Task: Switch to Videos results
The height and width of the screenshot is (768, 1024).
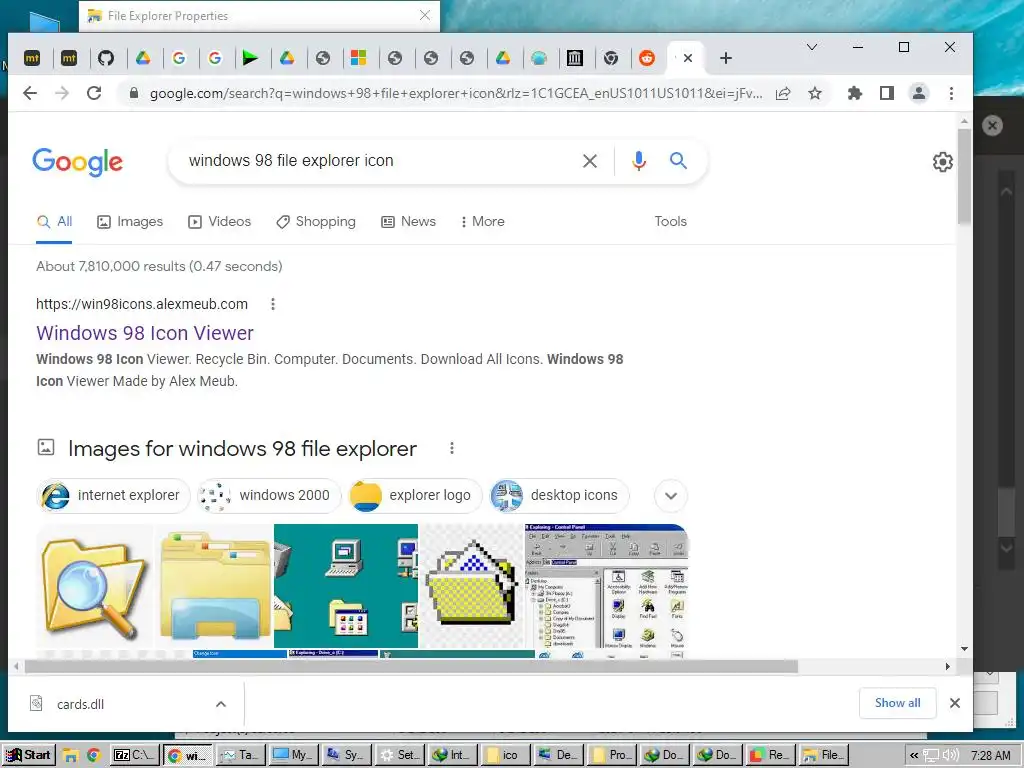Action: 219,221
